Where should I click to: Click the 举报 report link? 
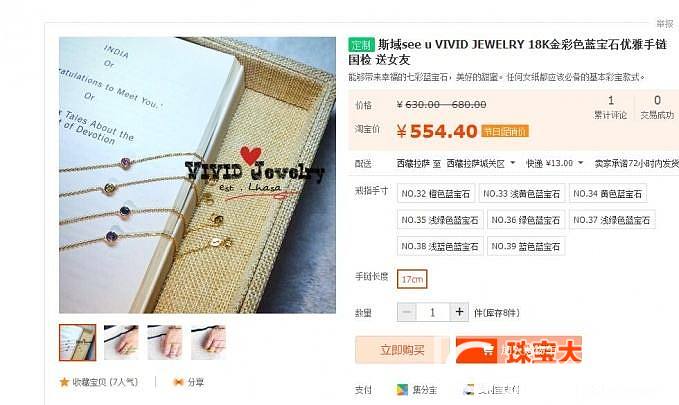[x=664, y=24]
